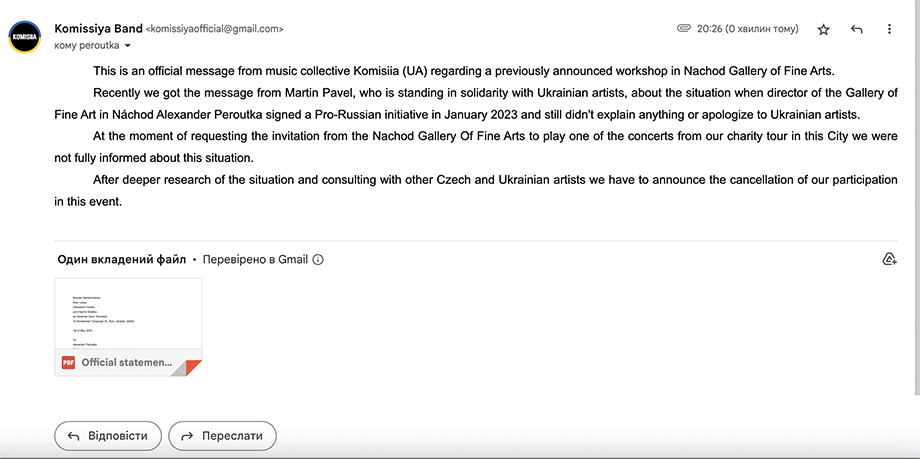Star this email from Komissiya Band

824,29
